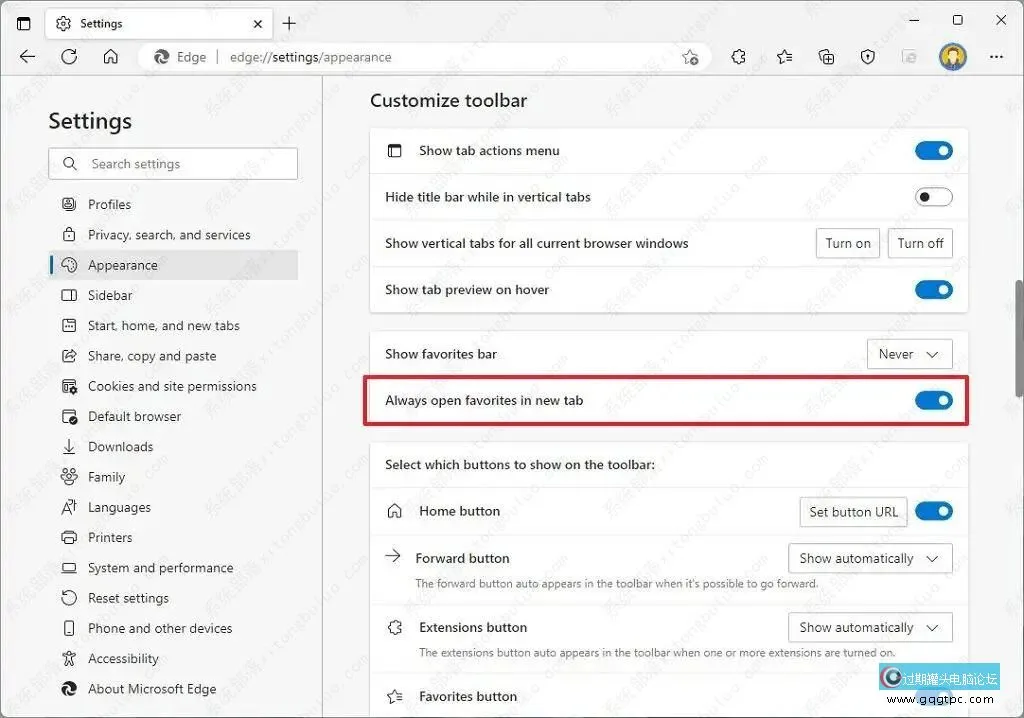The image size is (1024, 718).
Task: Enable Hide title bar while in vertical tabs
Action: coord(933,197)
